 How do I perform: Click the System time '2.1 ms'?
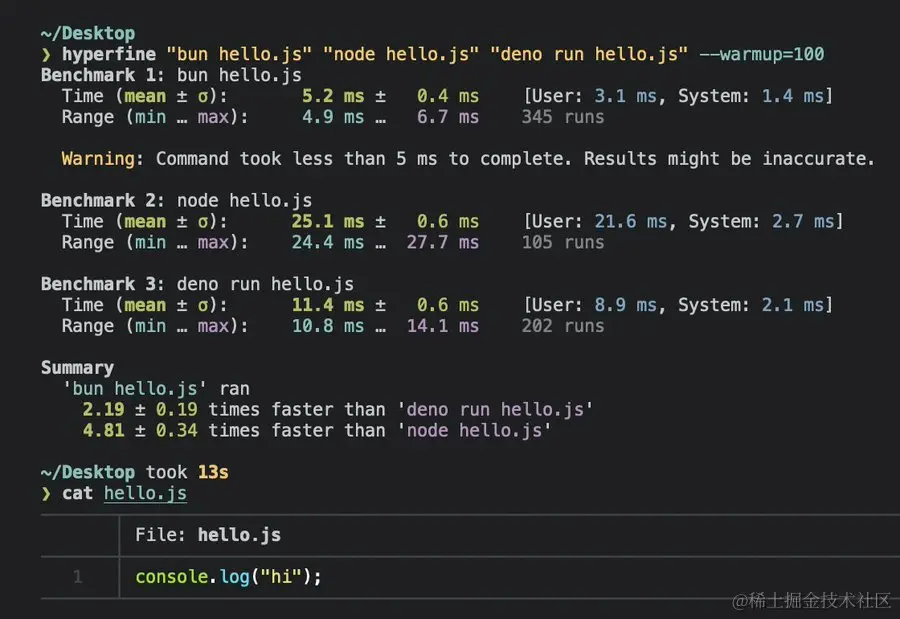[792, 305]
